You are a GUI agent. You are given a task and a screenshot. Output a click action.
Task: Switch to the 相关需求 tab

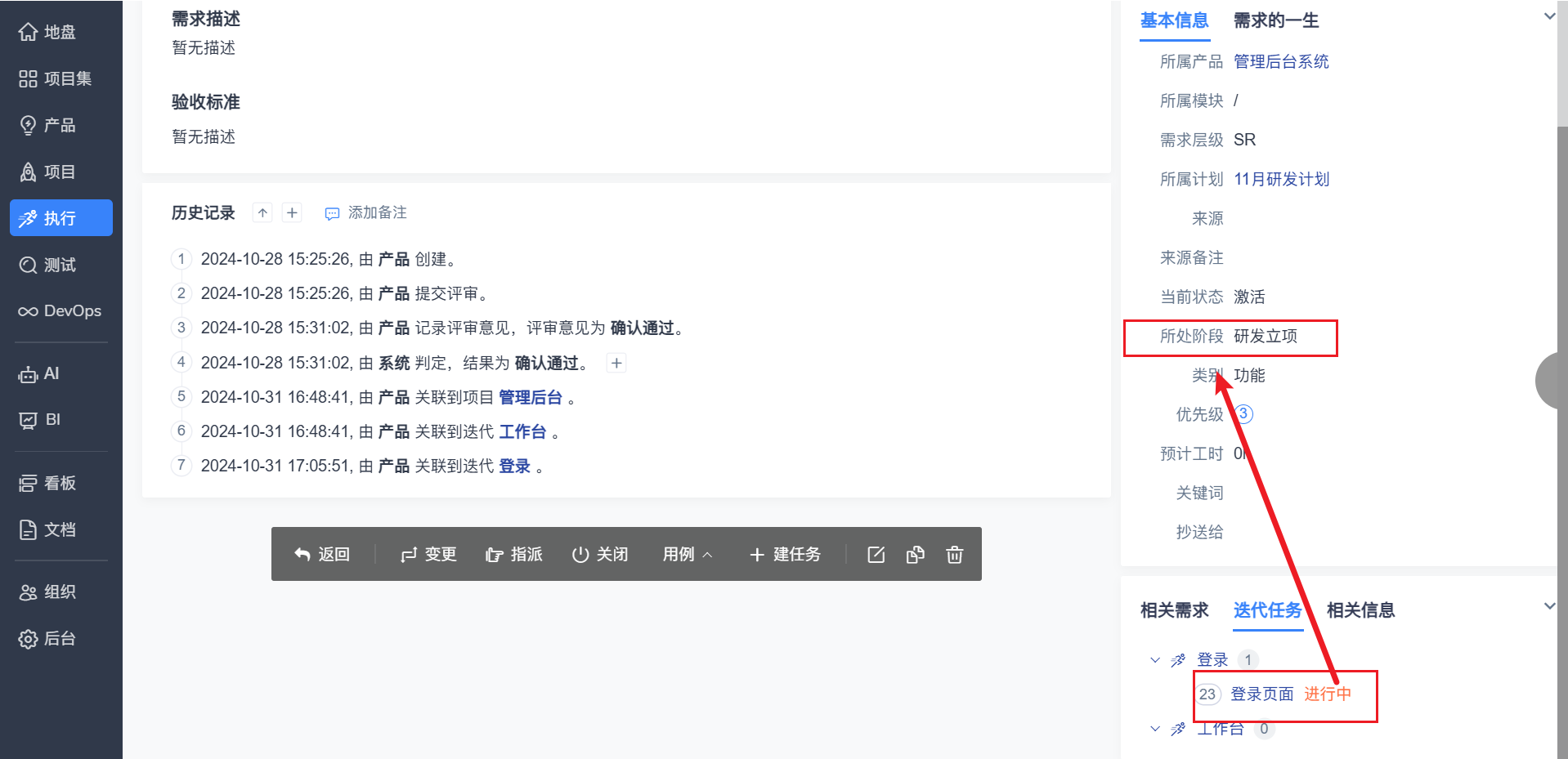[1175, 610]
